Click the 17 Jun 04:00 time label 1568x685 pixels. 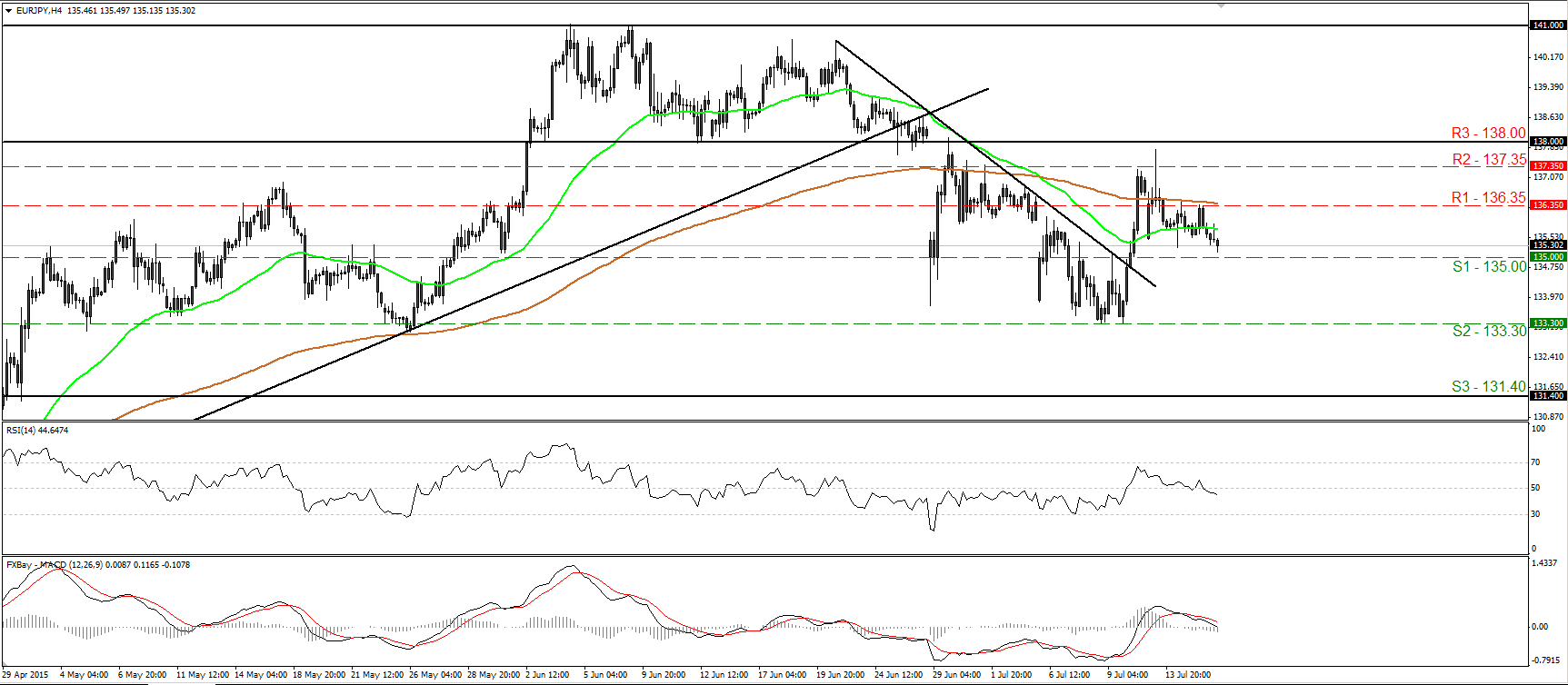click(x=782, y=675)
